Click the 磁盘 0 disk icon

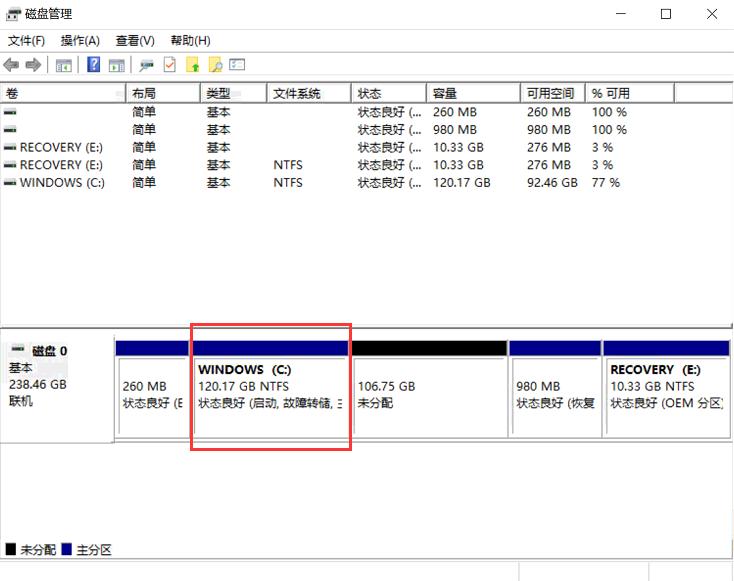coord(18,349)
